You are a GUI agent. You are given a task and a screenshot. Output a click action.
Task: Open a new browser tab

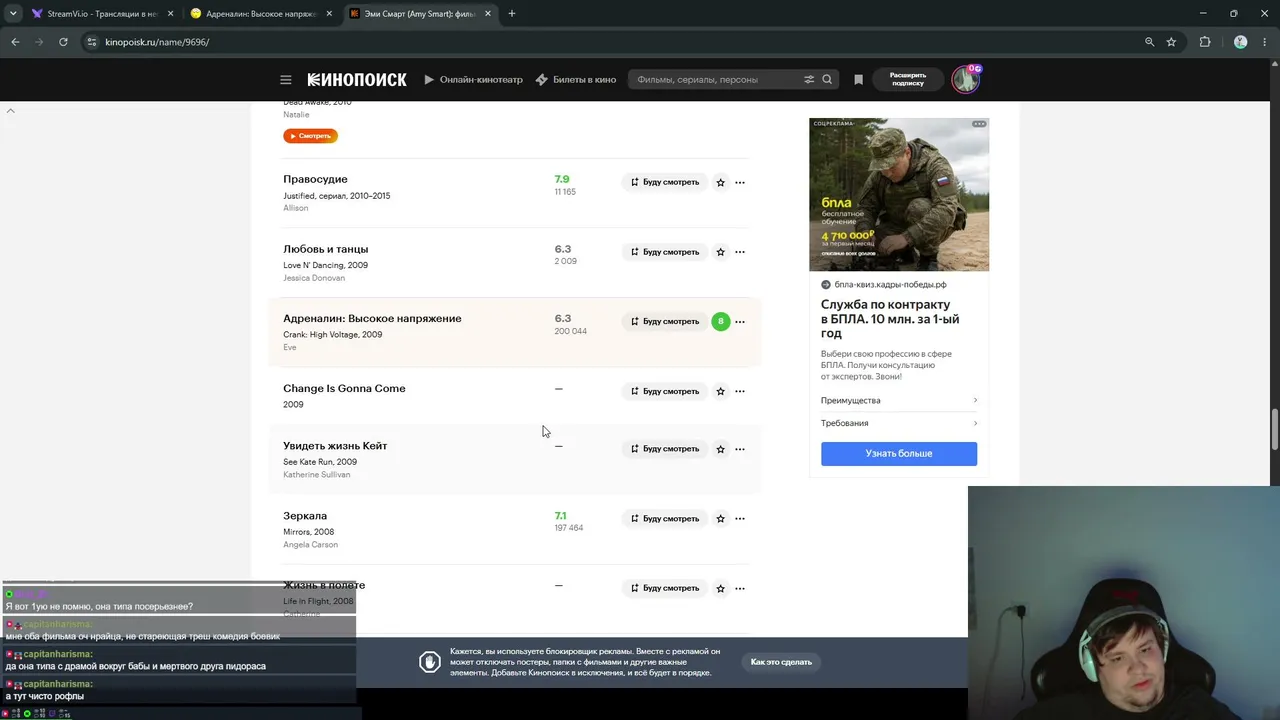pyautogui.click(x=511, y=14)
